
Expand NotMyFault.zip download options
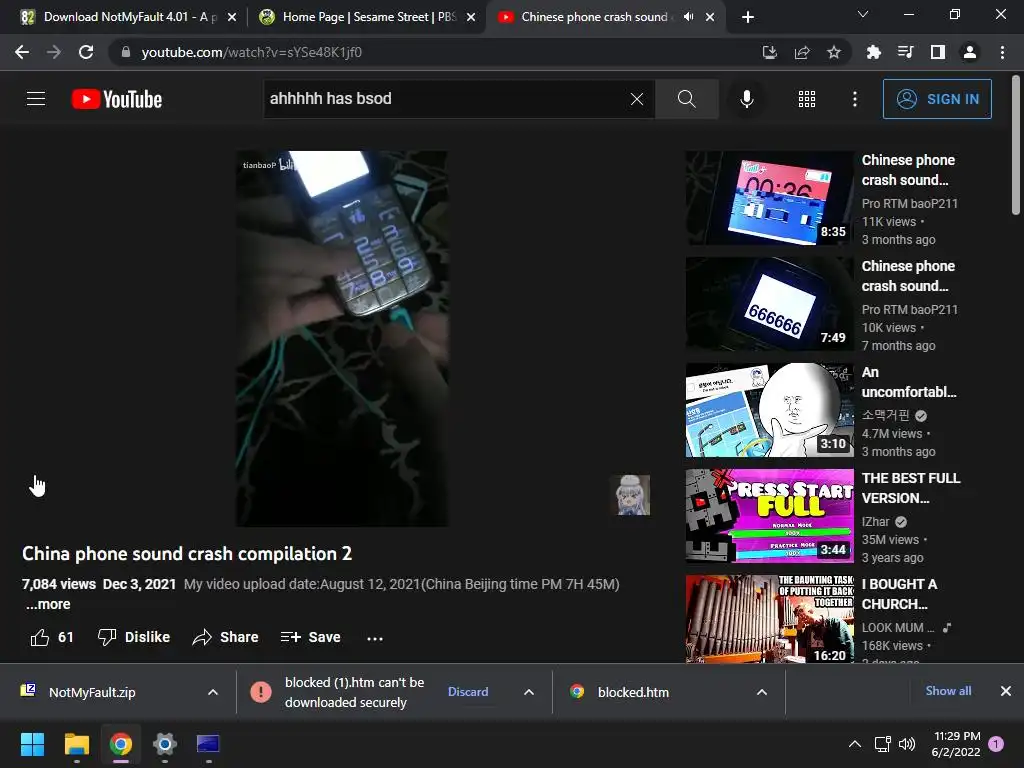click(x=213, y=692)
